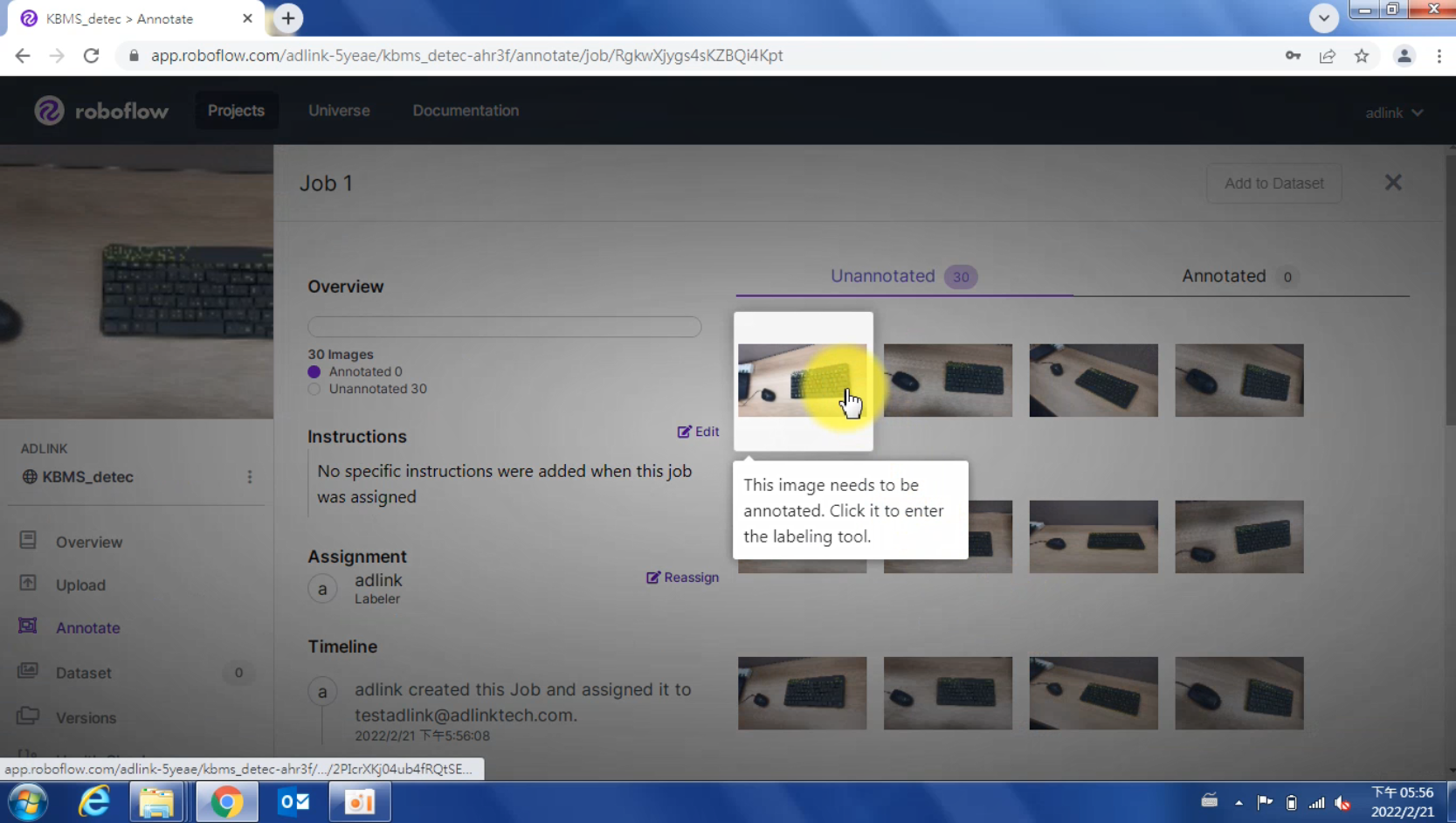Bookmark this page with star icon
This screenshot has height=823, width=1456.
coord(1361,56)
